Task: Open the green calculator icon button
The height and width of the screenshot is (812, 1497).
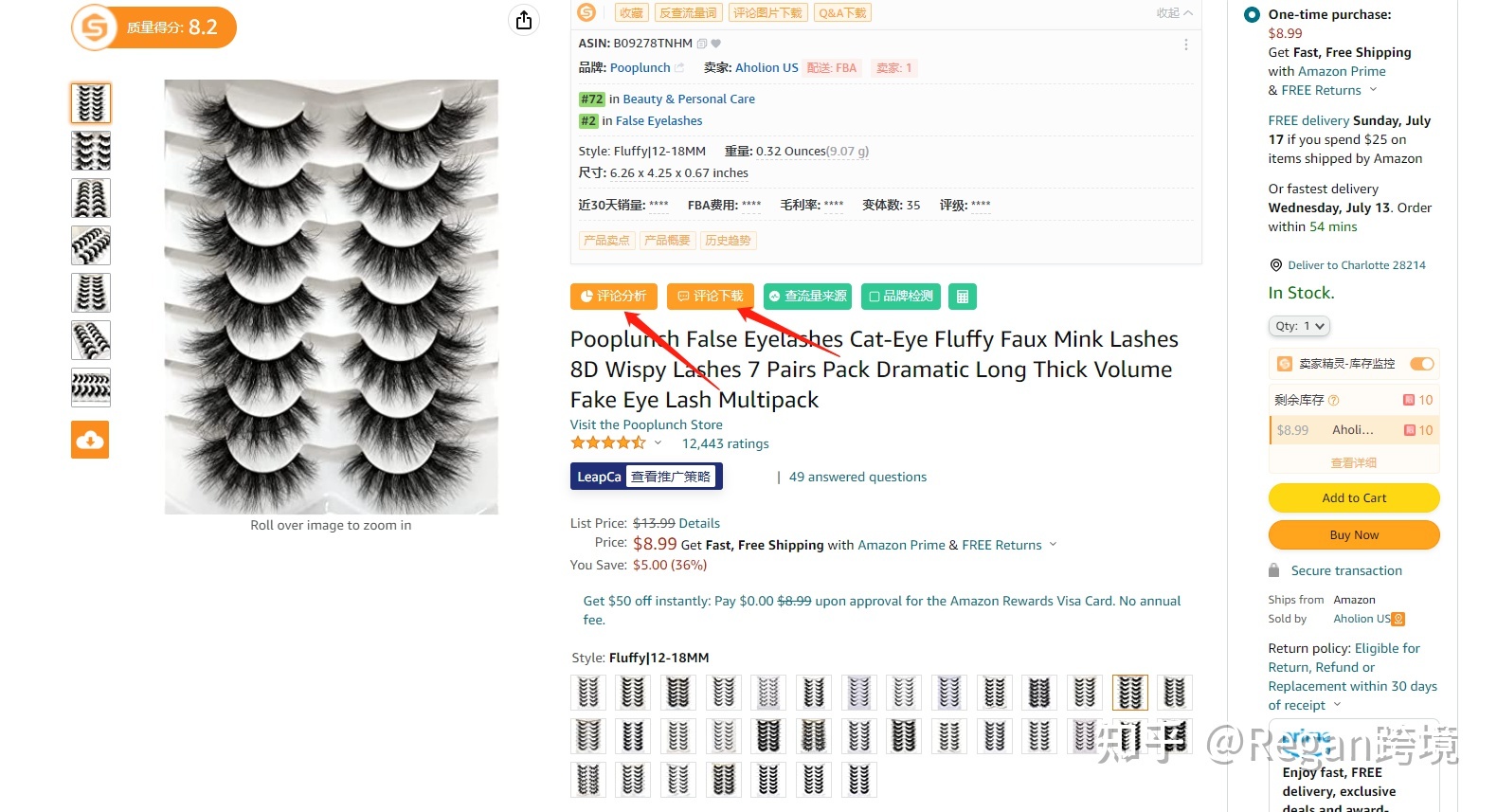Action: click(962, 297)
